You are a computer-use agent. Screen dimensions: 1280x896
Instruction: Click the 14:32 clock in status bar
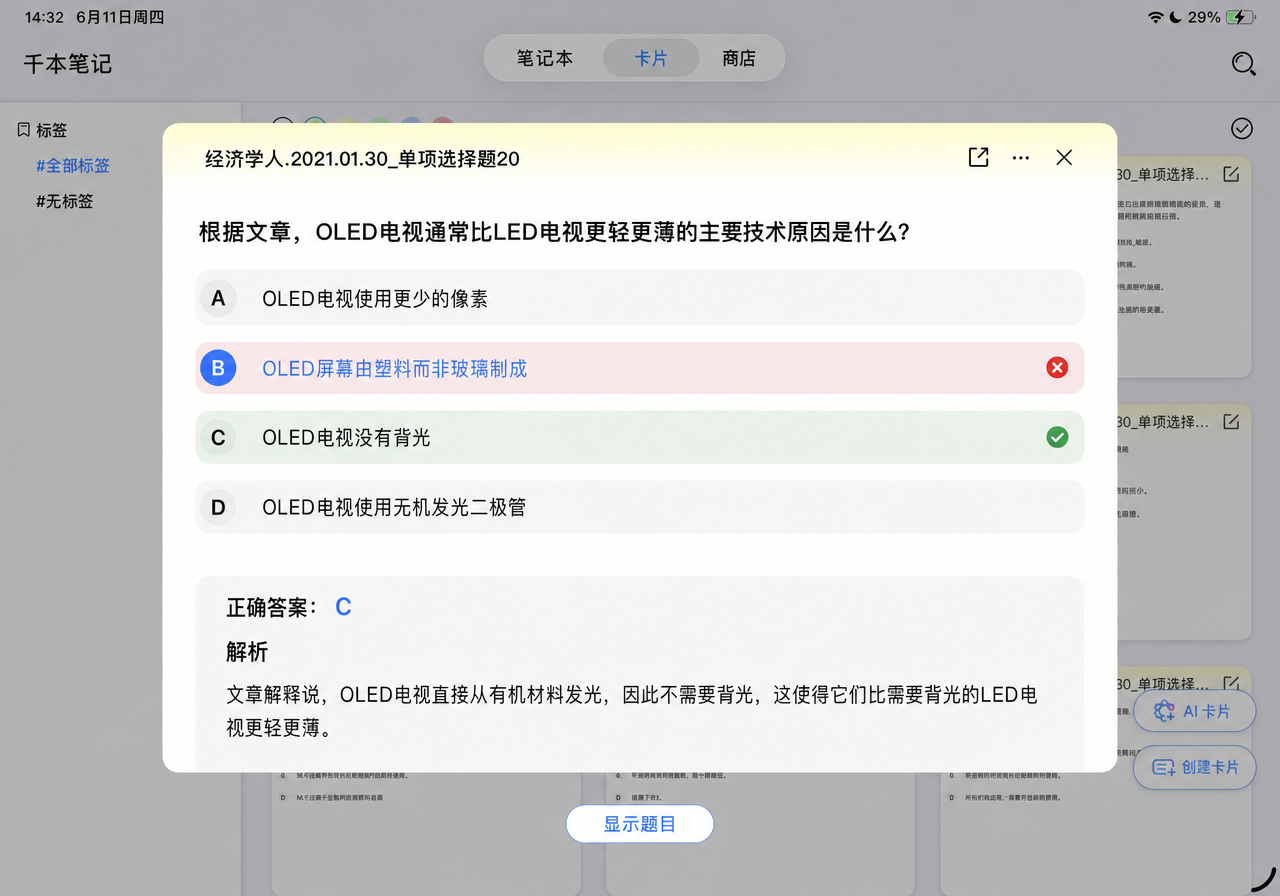pyautogui.click(x=44, y=17)
